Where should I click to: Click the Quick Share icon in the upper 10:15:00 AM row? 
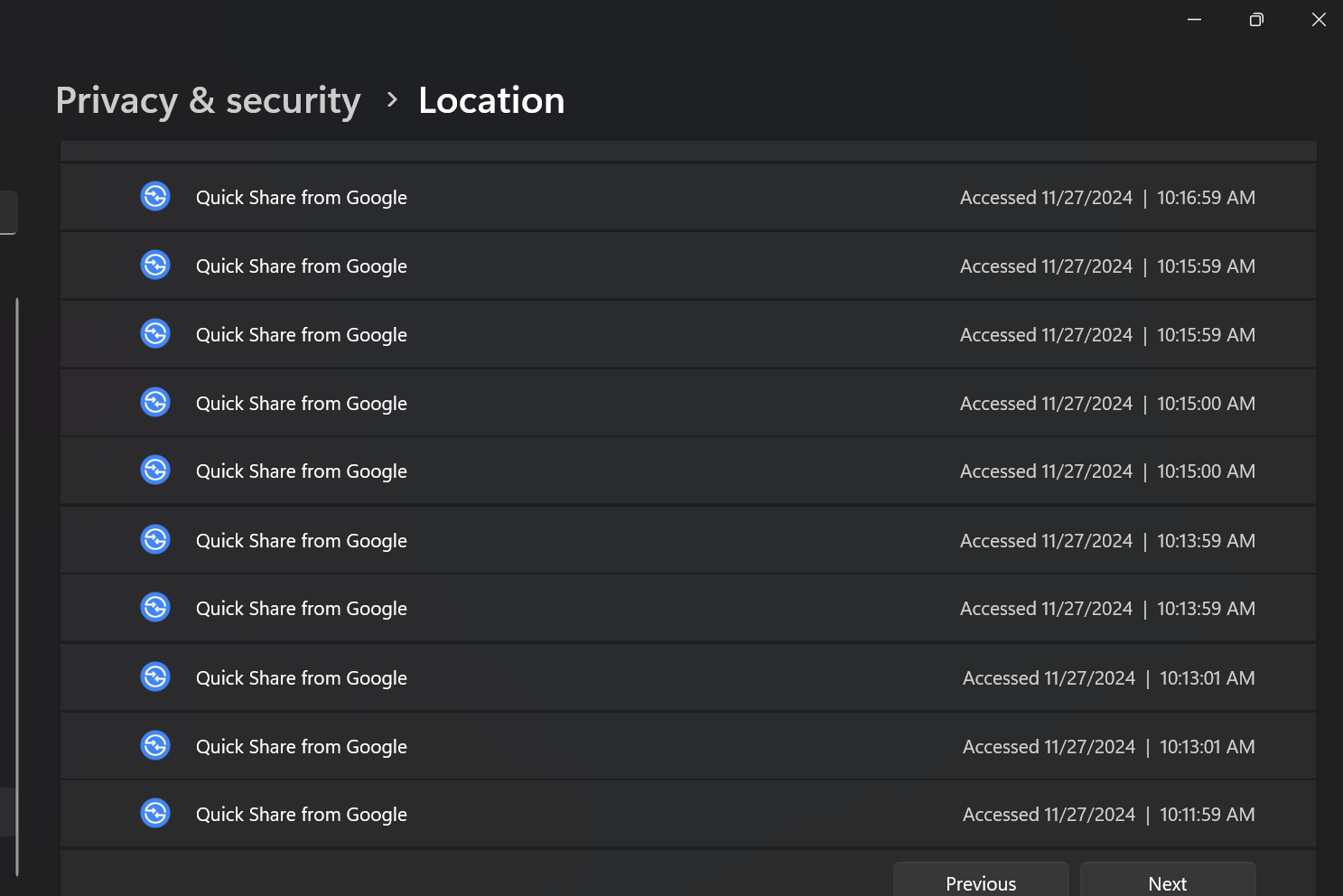click(155, 402)
